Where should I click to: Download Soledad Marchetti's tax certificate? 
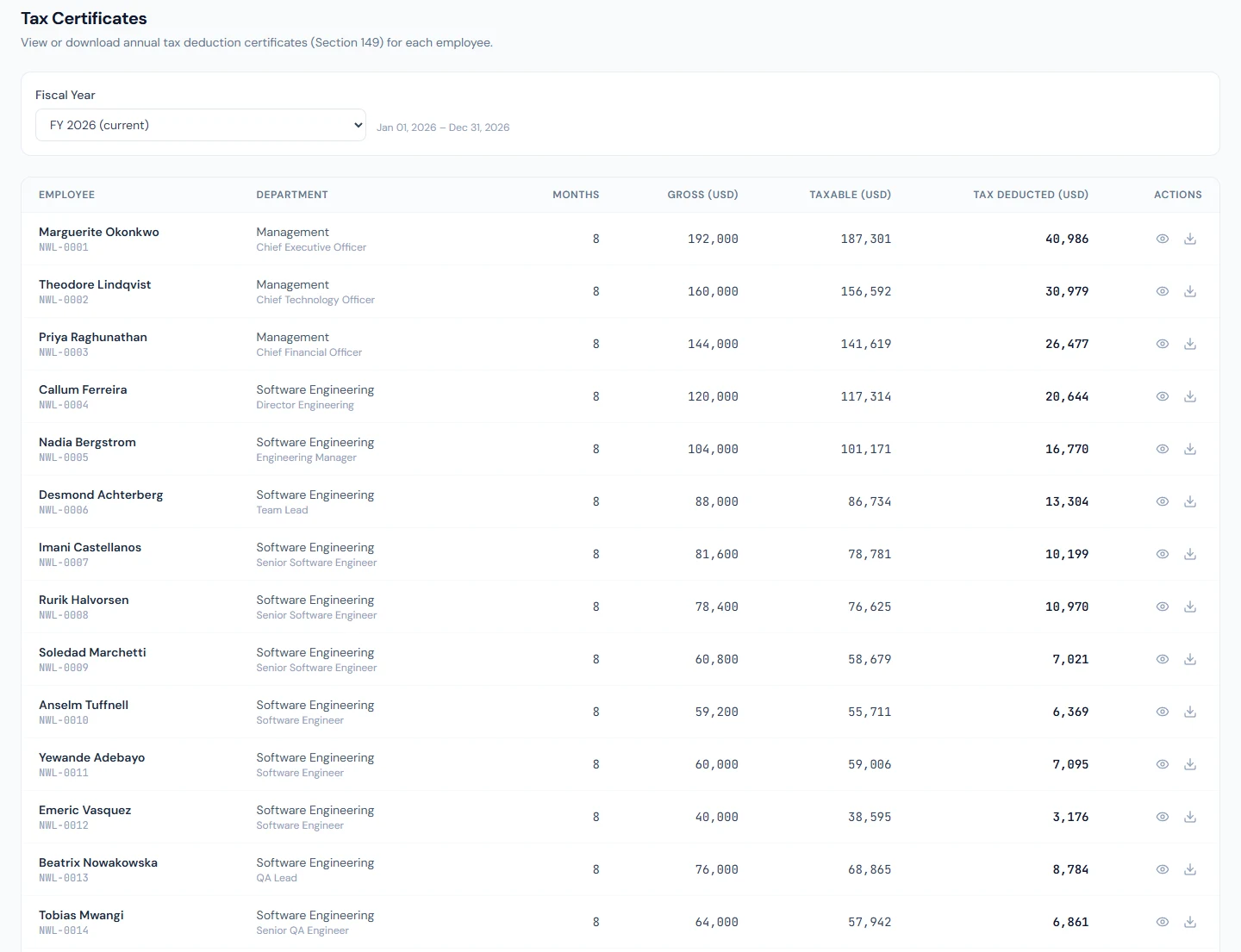pos(1190,659)
